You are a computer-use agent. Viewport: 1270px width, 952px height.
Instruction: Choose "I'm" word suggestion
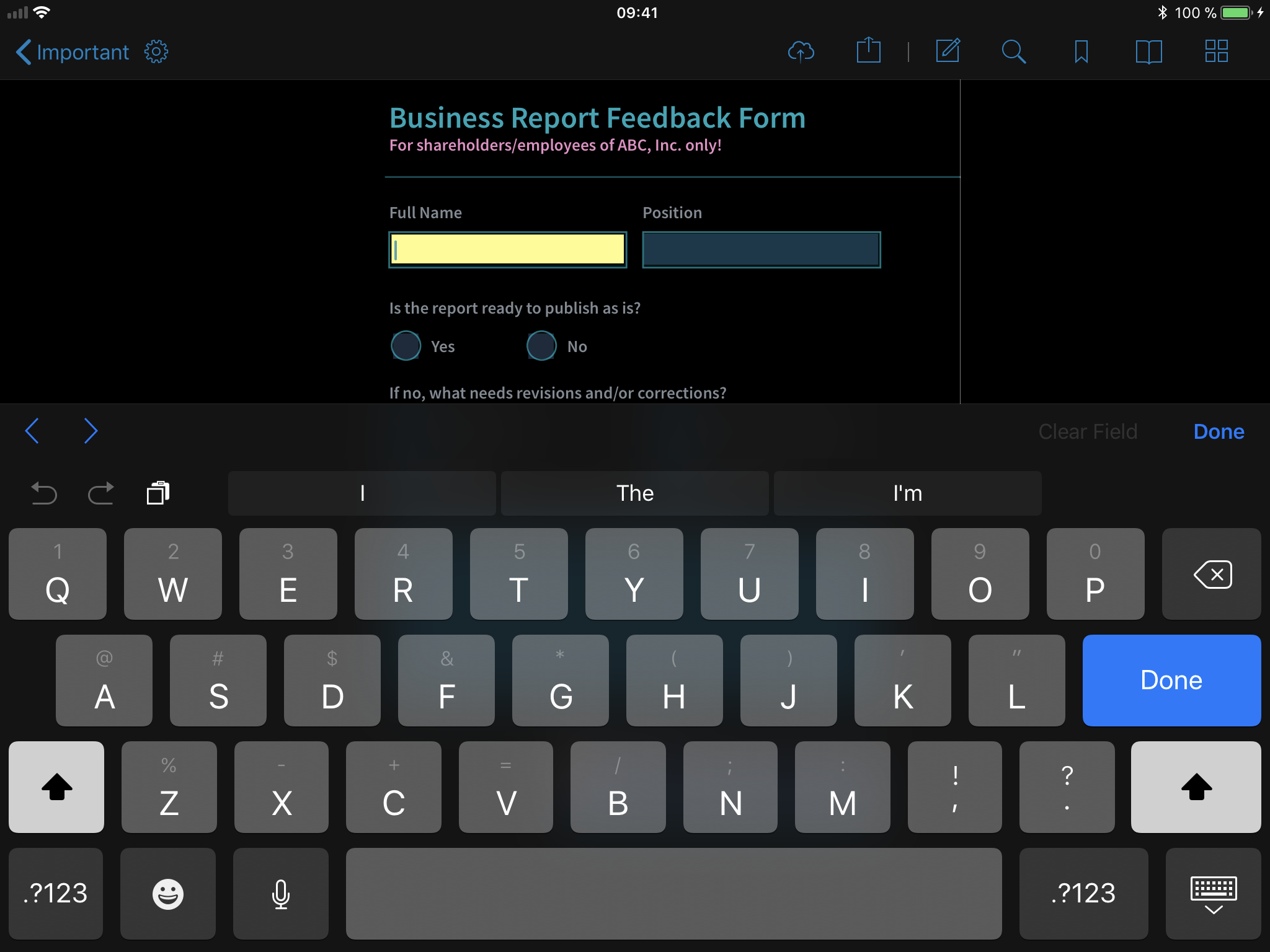coord(907,493)
